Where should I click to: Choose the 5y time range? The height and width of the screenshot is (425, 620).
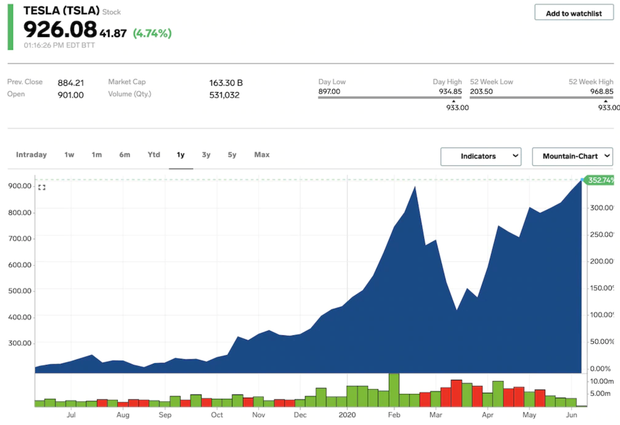(x=231, y=155)
